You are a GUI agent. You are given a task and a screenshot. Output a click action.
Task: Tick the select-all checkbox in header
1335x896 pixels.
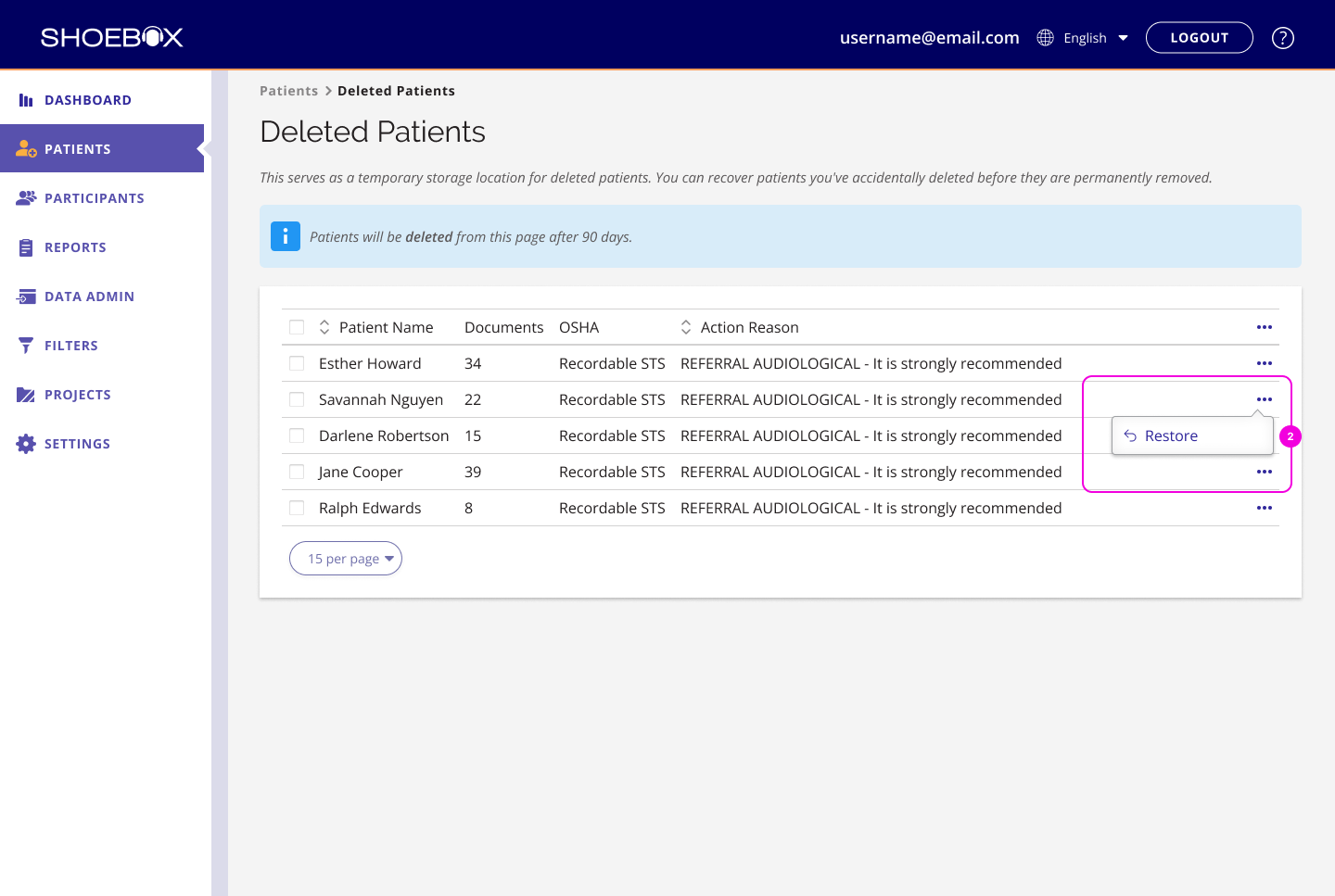tap(297, 327)
